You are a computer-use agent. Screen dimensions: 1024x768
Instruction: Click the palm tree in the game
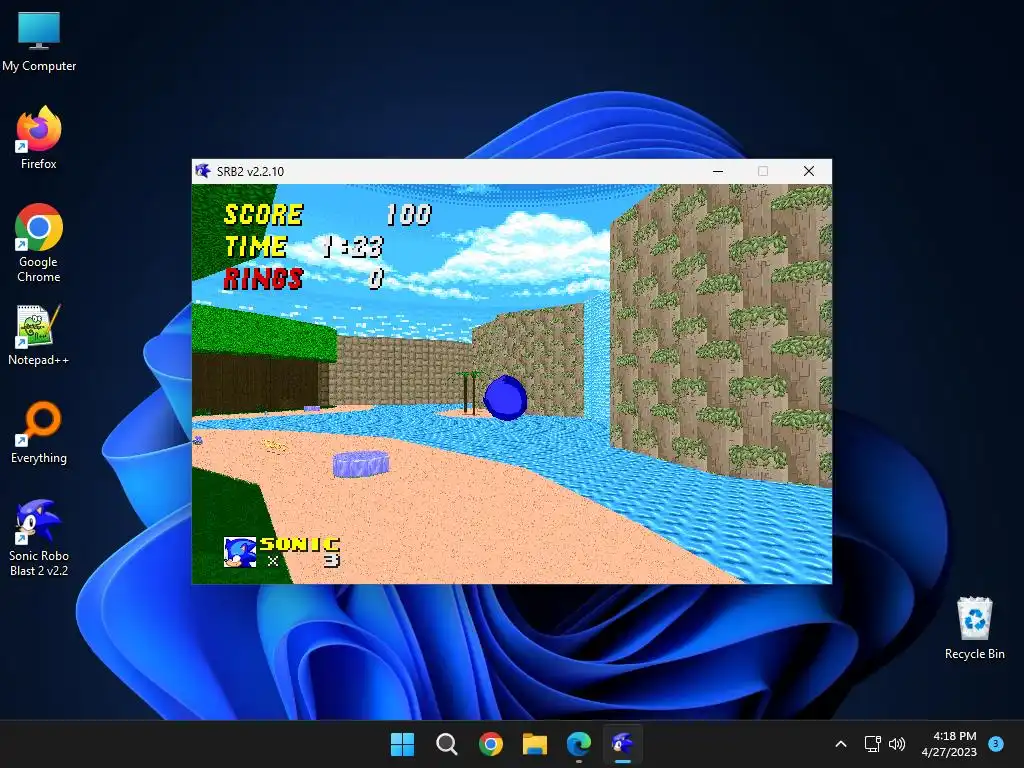pos(470,392)
